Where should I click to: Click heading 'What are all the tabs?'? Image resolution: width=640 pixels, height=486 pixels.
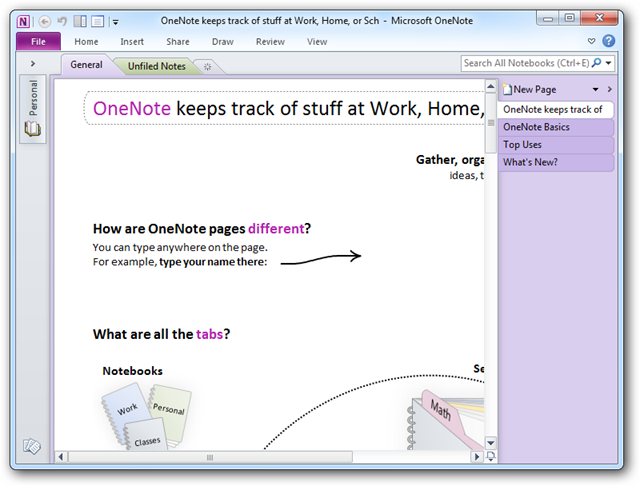click(x=162, y=334)
